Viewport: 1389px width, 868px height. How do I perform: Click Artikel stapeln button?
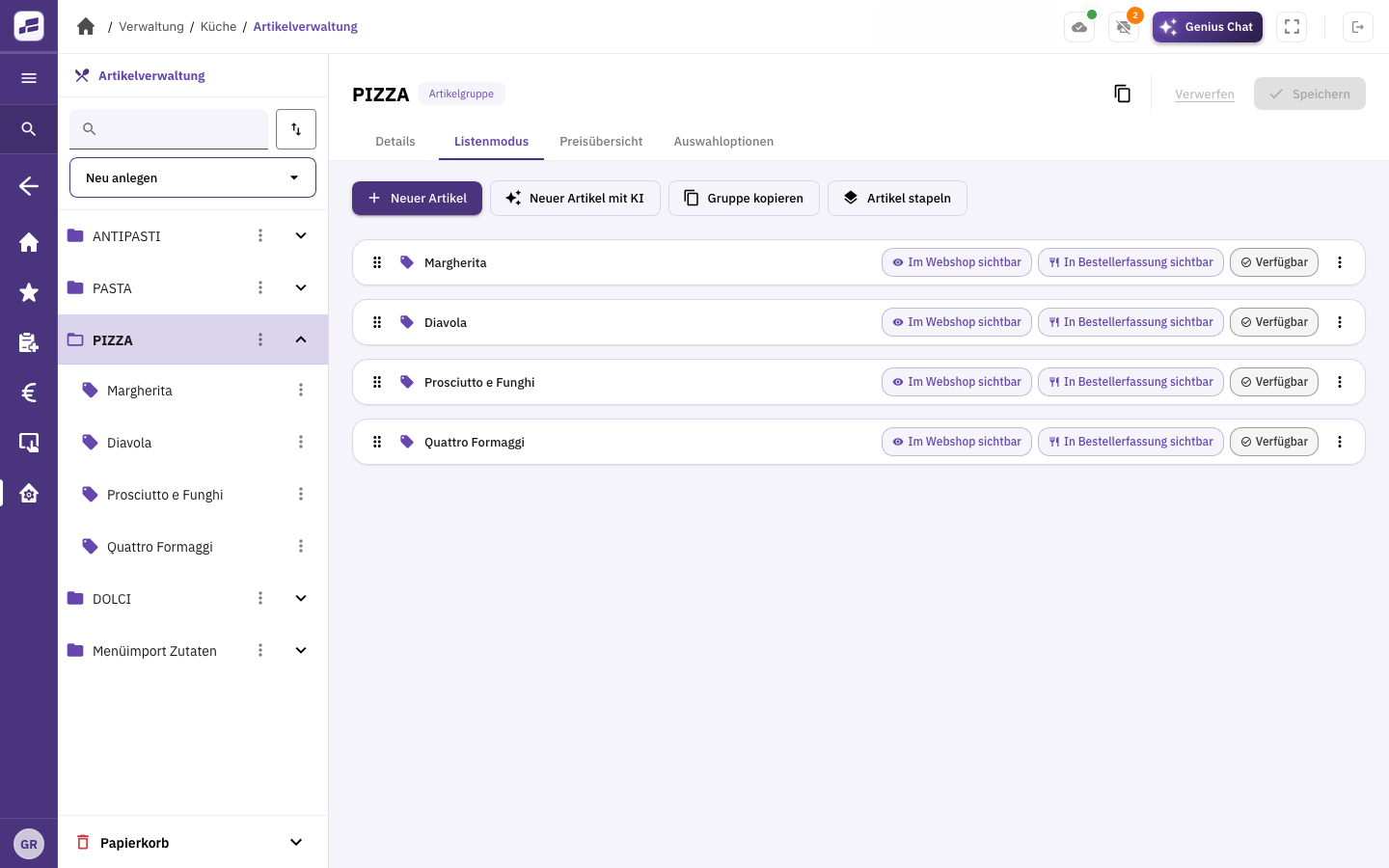897,198
